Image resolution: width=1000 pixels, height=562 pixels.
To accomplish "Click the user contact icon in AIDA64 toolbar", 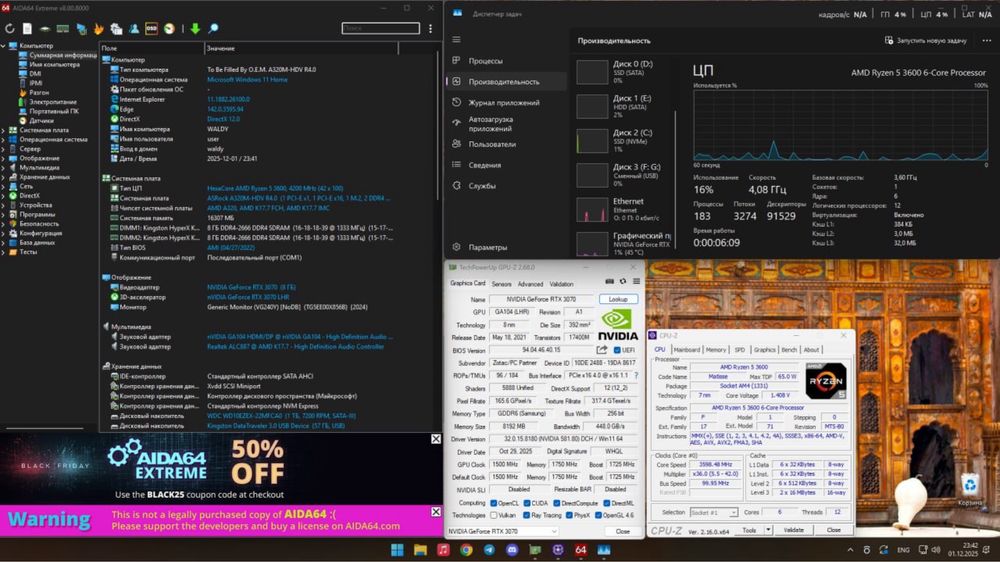I will click(134, 28).
